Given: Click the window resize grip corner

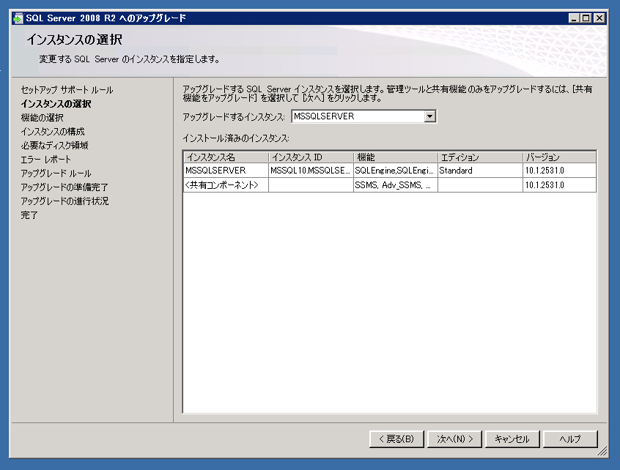Looking at the screenshot, I should pyautogui.click(x=603, y=452).
